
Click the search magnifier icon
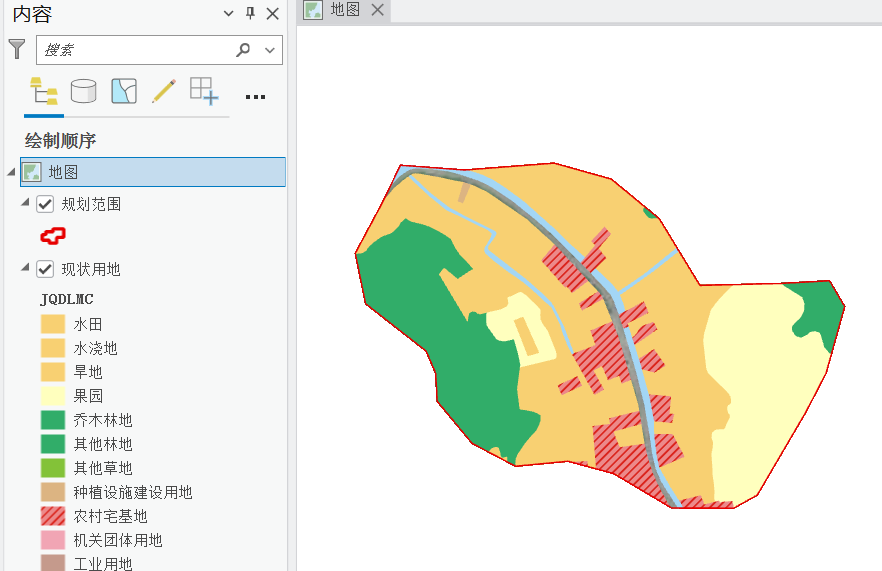pyautogui.click(x=243, y=50)
